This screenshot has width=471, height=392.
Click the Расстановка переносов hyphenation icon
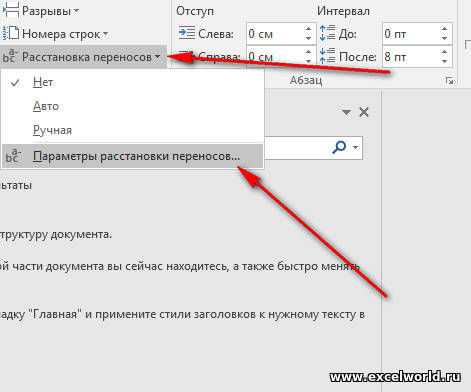point(10,56)
